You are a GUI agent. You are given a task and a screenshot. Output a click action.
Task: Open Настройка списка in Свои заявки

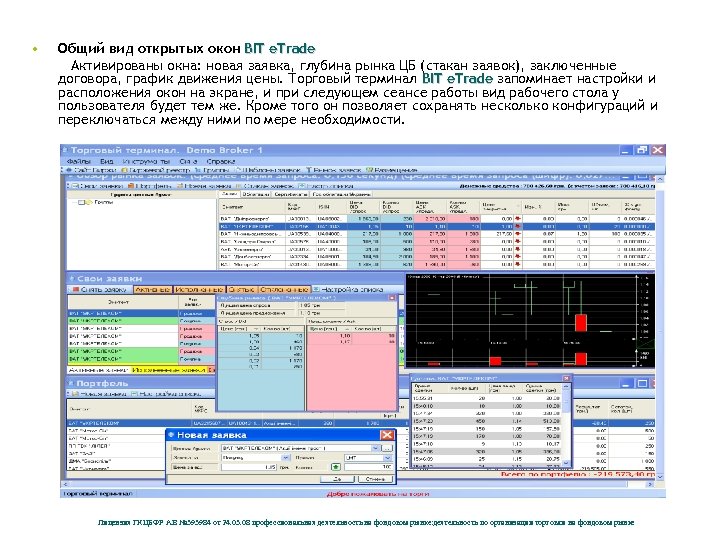click(348, 290)
